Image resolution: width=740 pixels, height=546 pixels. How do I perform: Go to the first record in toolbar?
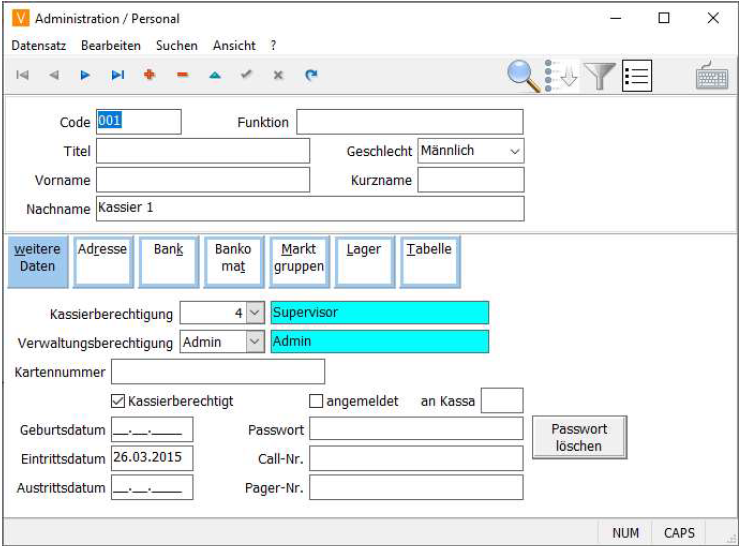point(22,75)
